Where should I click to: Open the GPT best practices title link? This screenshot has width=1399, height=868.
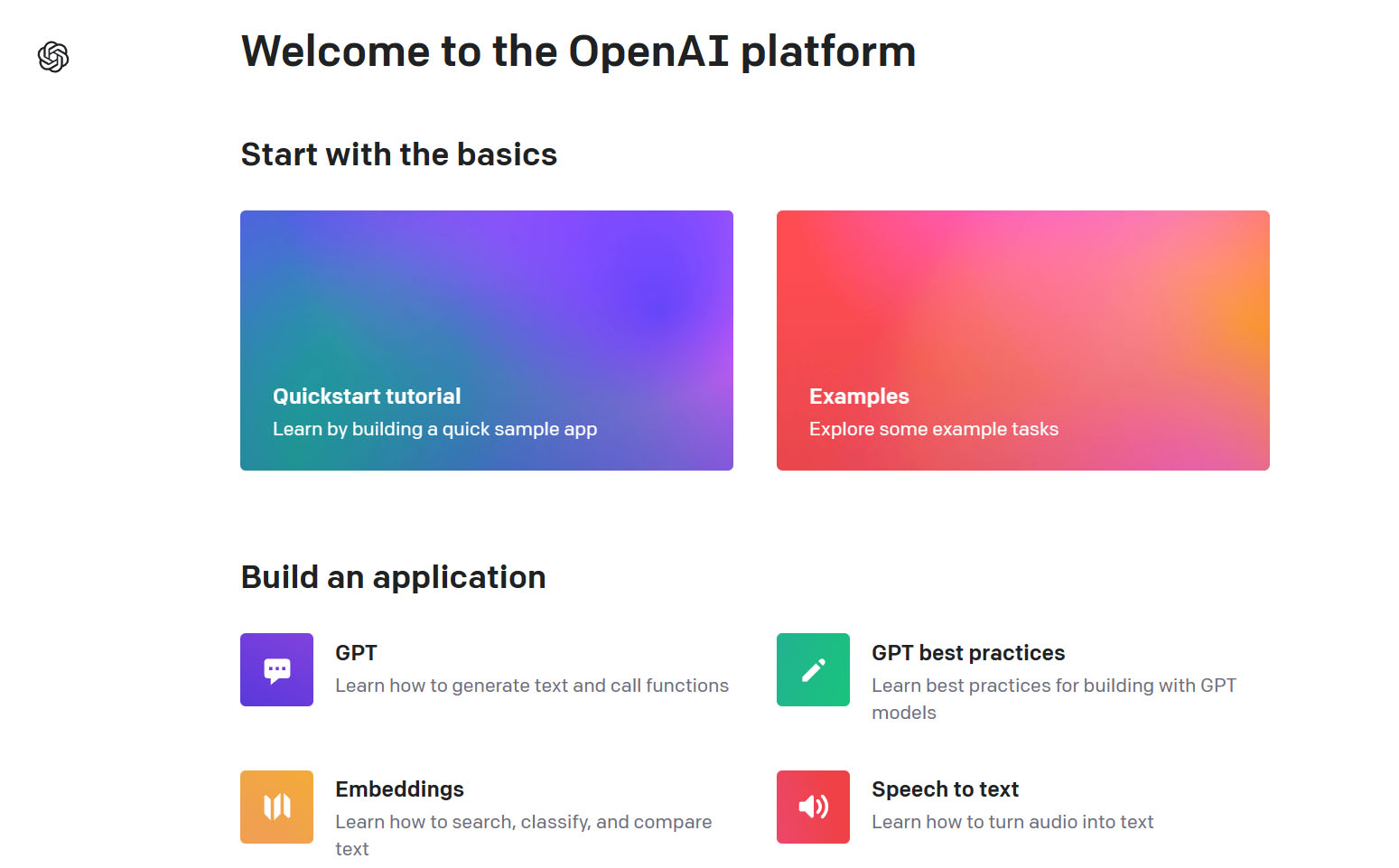pos(968,653)
